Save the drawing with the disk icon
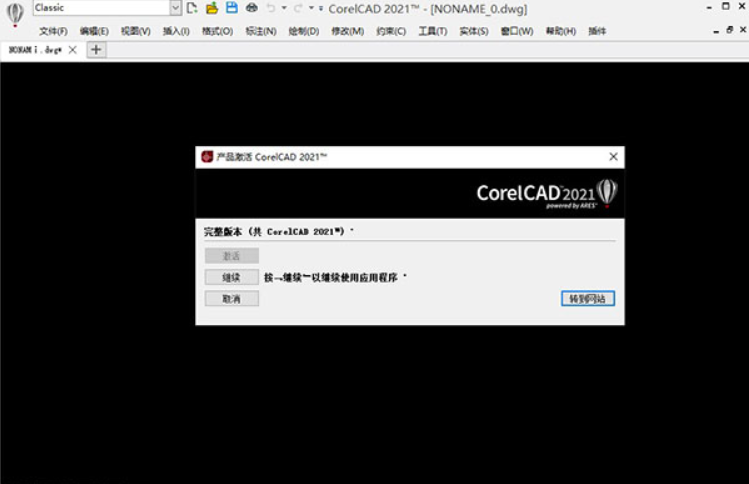The height and width of the screenshot is (484, 749). [x=232, y=8]
